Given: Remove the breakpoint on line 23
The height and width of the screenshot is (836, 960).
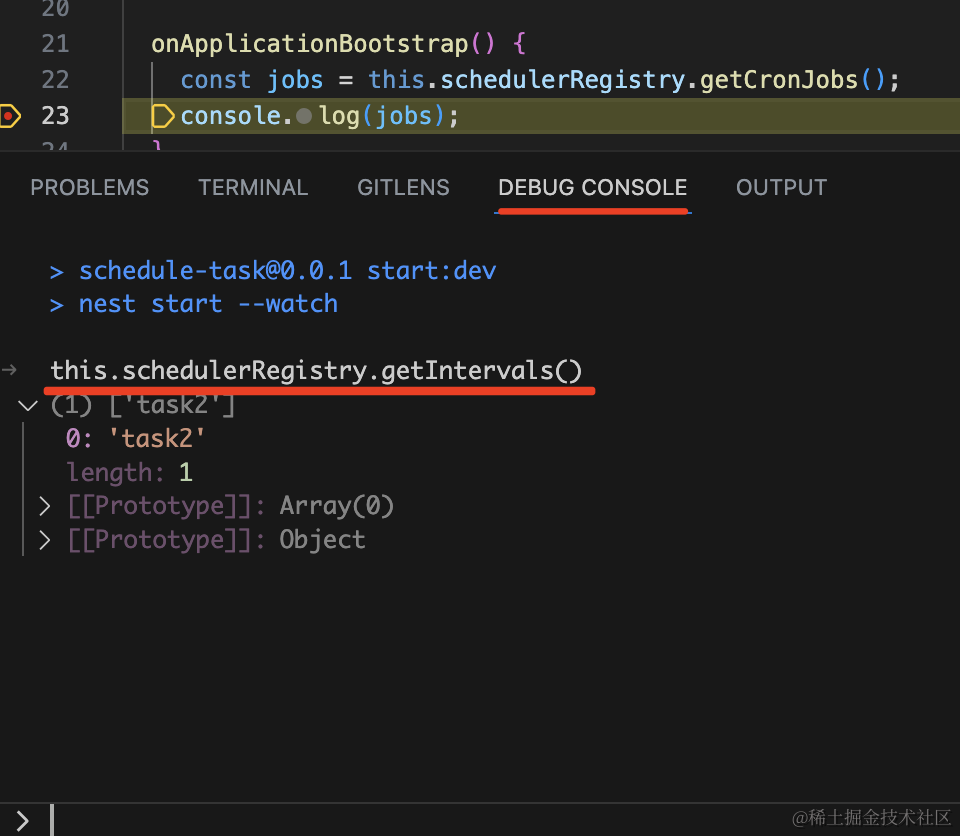Looking at the screenshot, I should 9,116.
